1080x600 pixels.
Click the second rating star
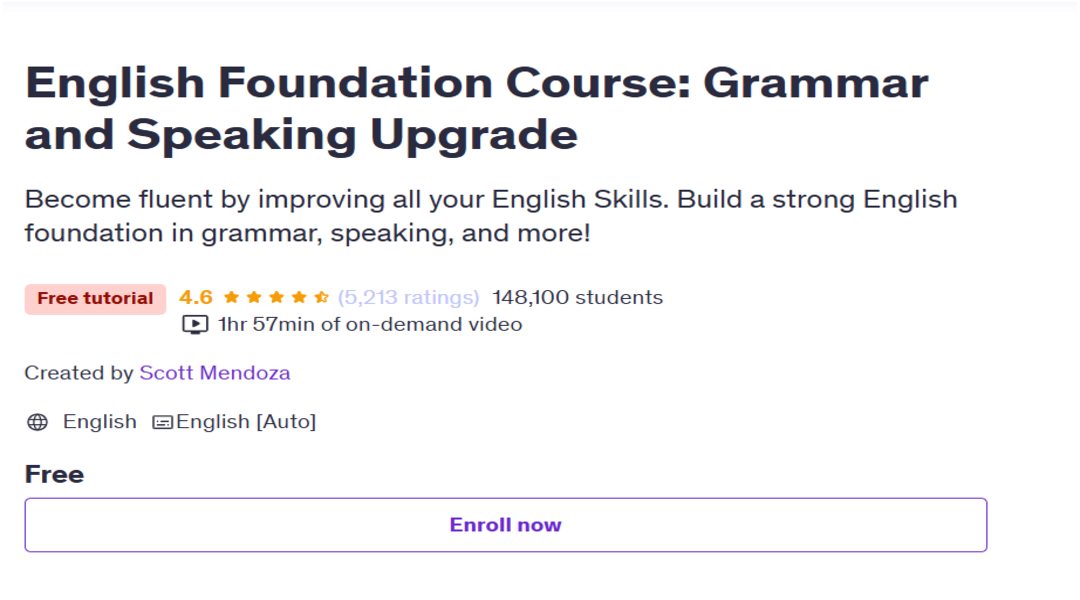click(x=254, y=297)
